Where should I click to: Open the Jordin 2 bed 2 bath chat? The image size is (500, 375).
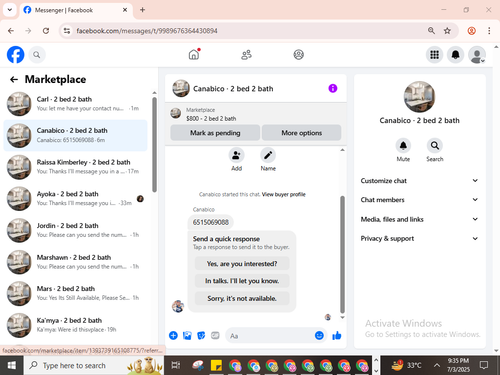pos(75,230)
